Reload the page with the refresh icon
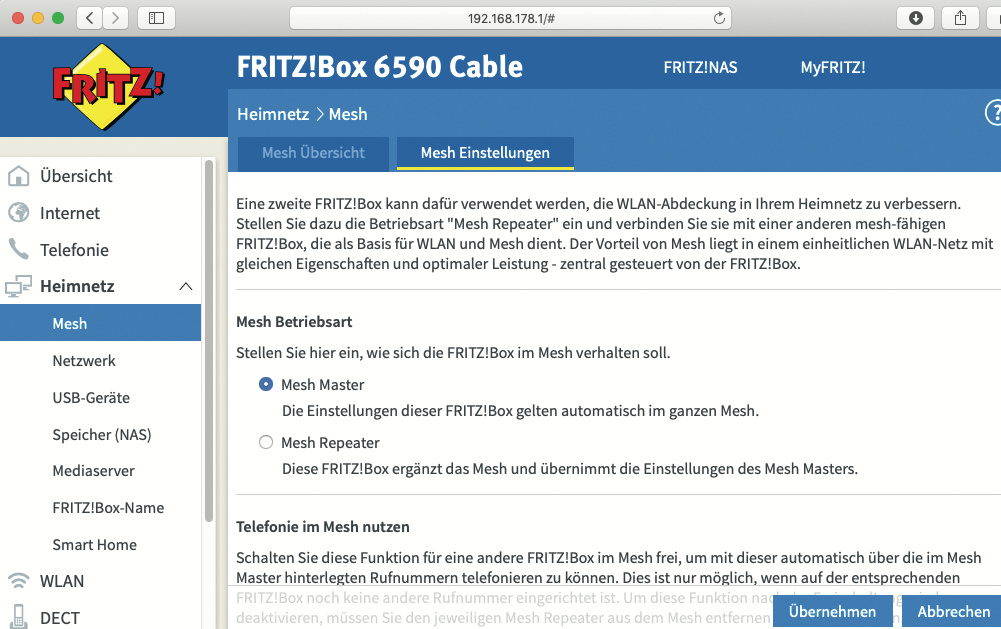The image size is (1001, 629). [719, 18]
